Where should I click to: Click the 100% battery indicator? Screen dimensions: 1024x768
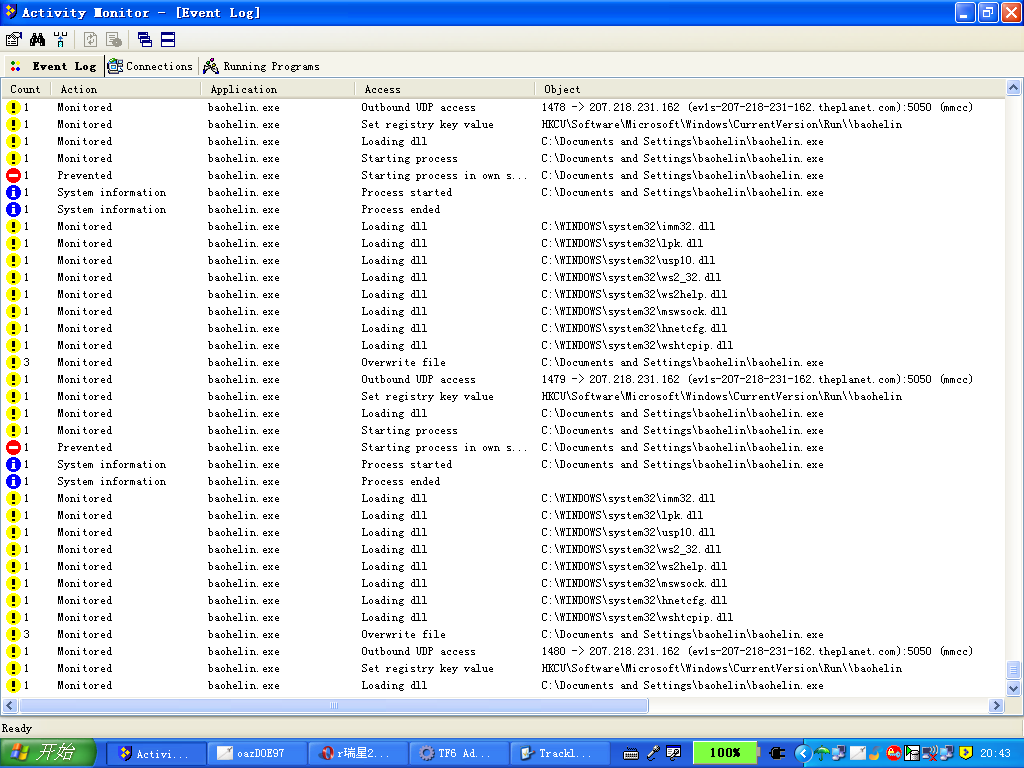tap(725, 753)
